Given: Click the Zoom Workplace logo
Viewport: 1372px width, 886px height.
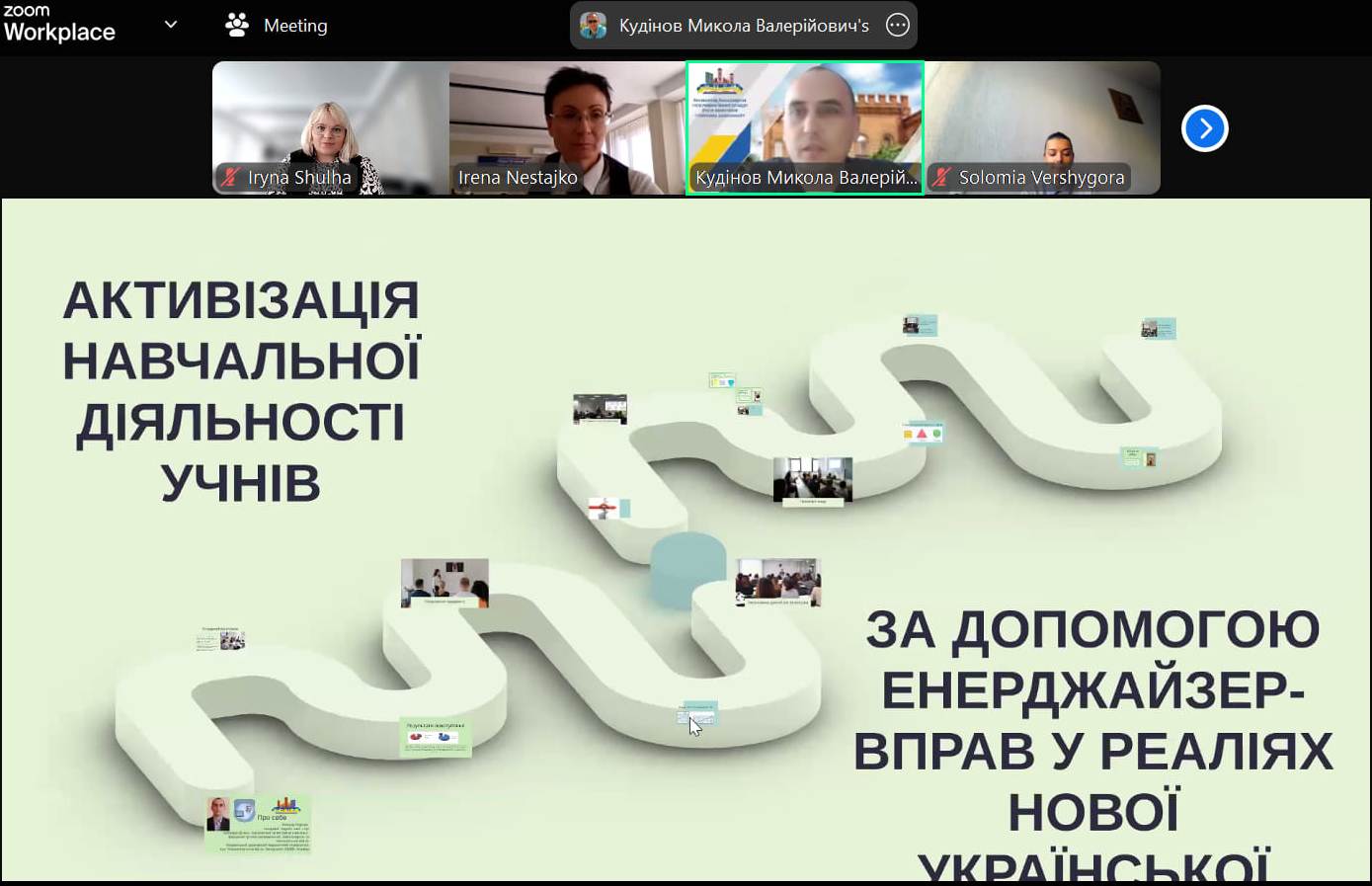Looking at the screenshot, I should 59,25.
